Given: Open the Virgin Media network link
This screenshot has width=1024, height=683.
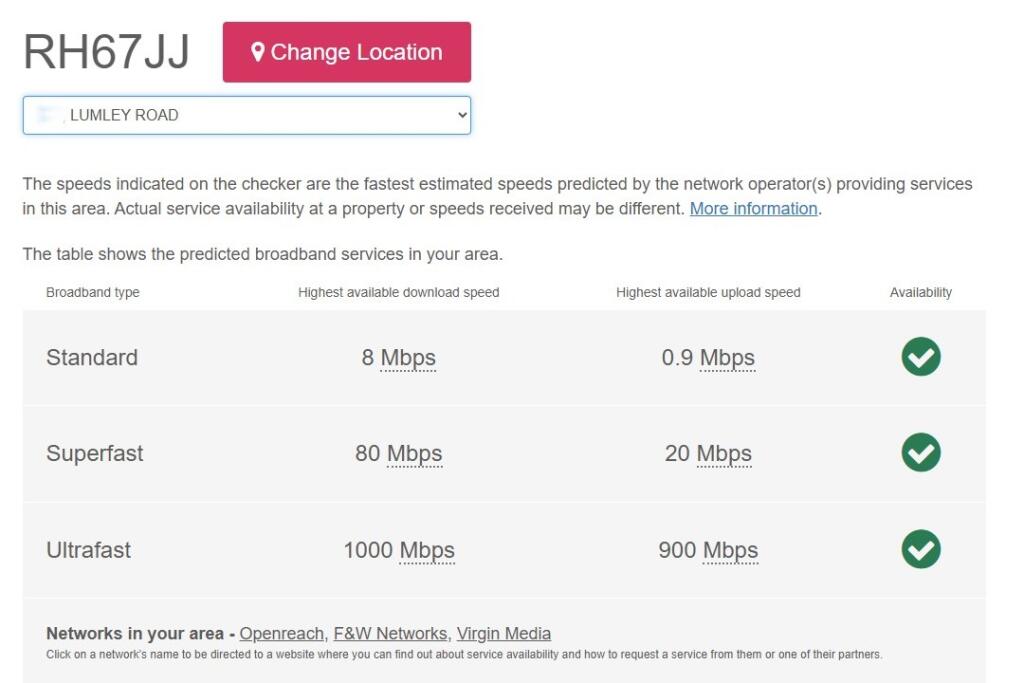Looking at the screenshot, I should click(503, 633).
